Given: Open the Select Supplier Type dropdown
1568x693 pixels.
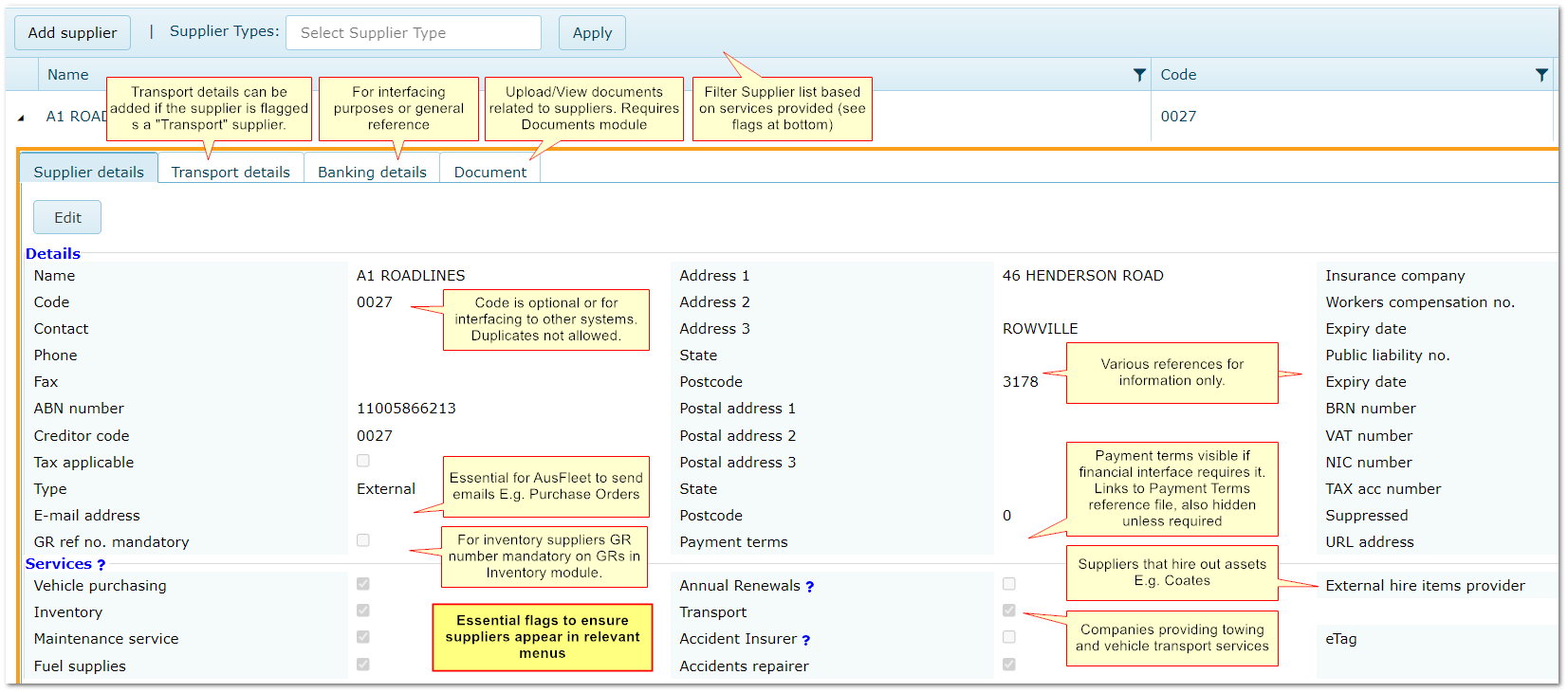Looking at the screenshot, I should coord(413,32).
